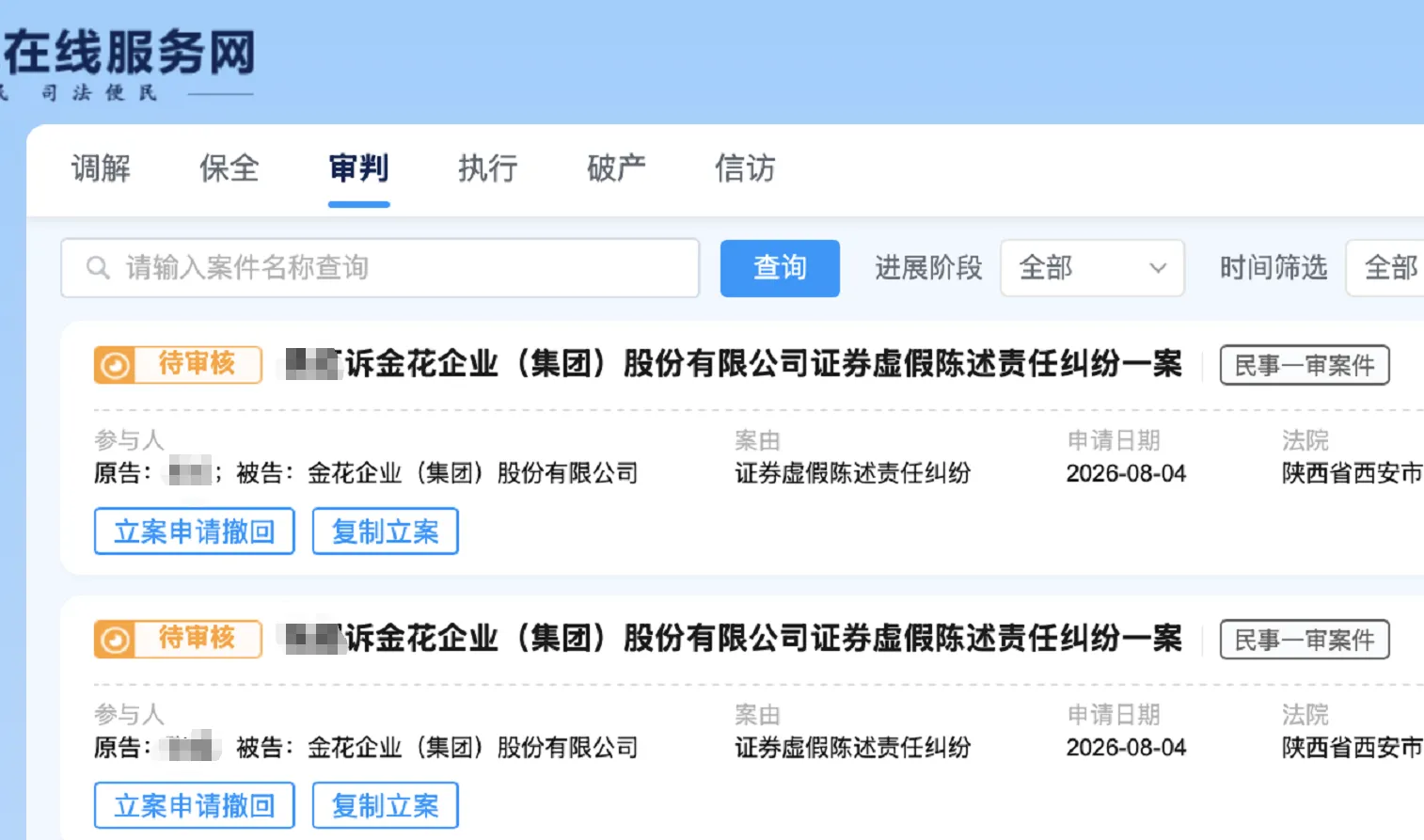Select the 审判 tab

point(358,168)
